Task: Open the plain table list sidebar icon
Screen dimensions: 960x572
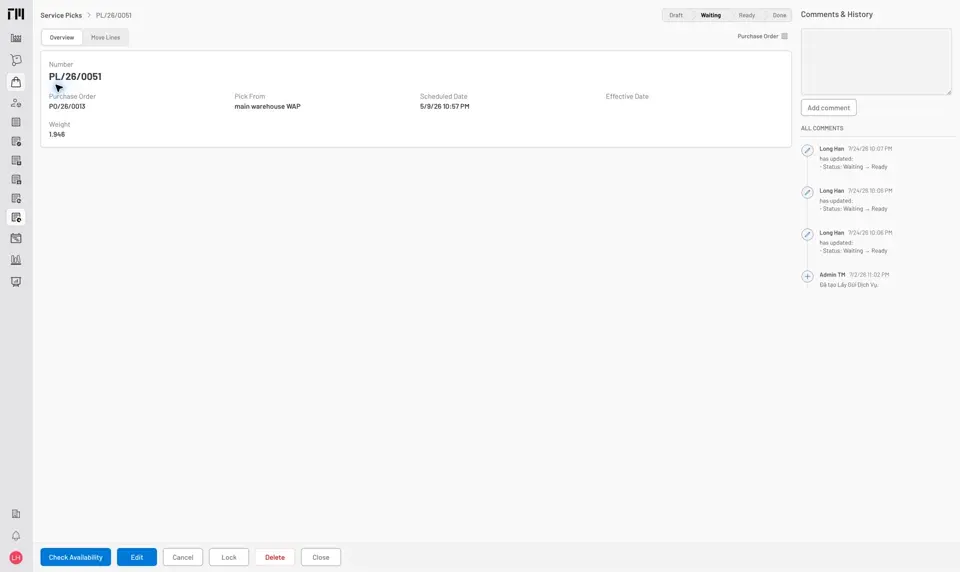Action: pyautogui.click(x=16, y=122)
